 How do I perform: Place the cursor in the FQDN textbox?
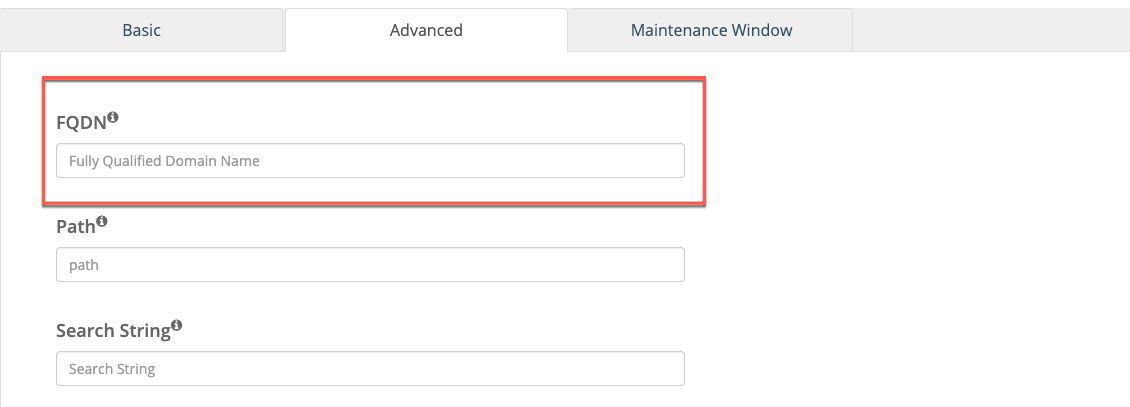coord(370,161)
